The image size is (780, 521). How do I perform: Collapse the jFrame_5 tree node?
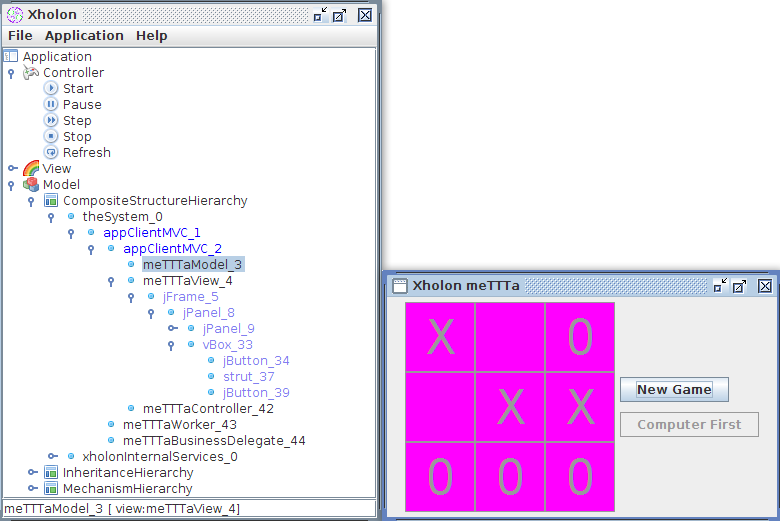pyautogui.click(x=131, y=297)
